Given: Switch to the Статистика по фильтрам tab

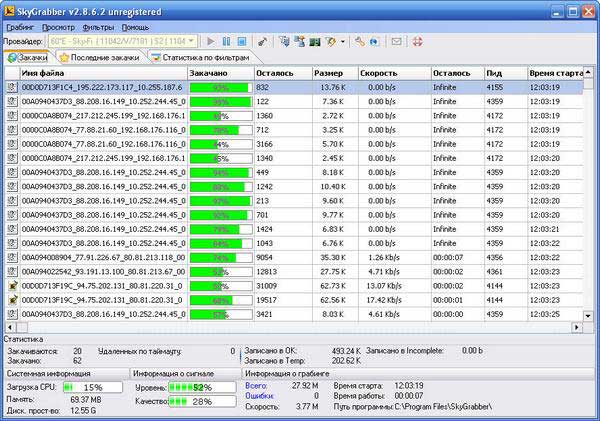Looking at the screenshot, I should coord(202,57).
